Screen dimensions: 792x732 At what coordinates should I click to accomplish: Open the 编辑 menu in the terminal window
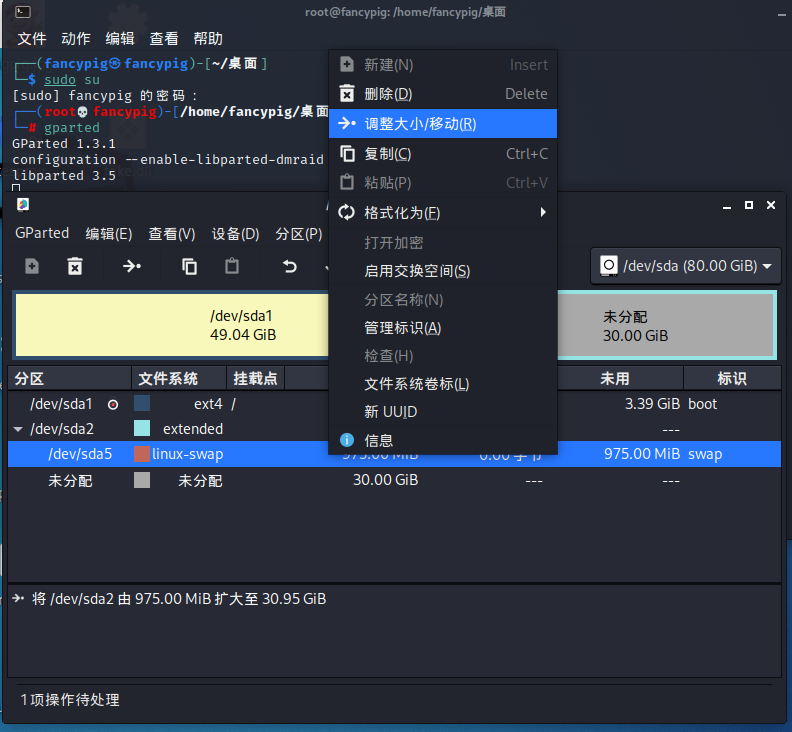coord(120,38)
